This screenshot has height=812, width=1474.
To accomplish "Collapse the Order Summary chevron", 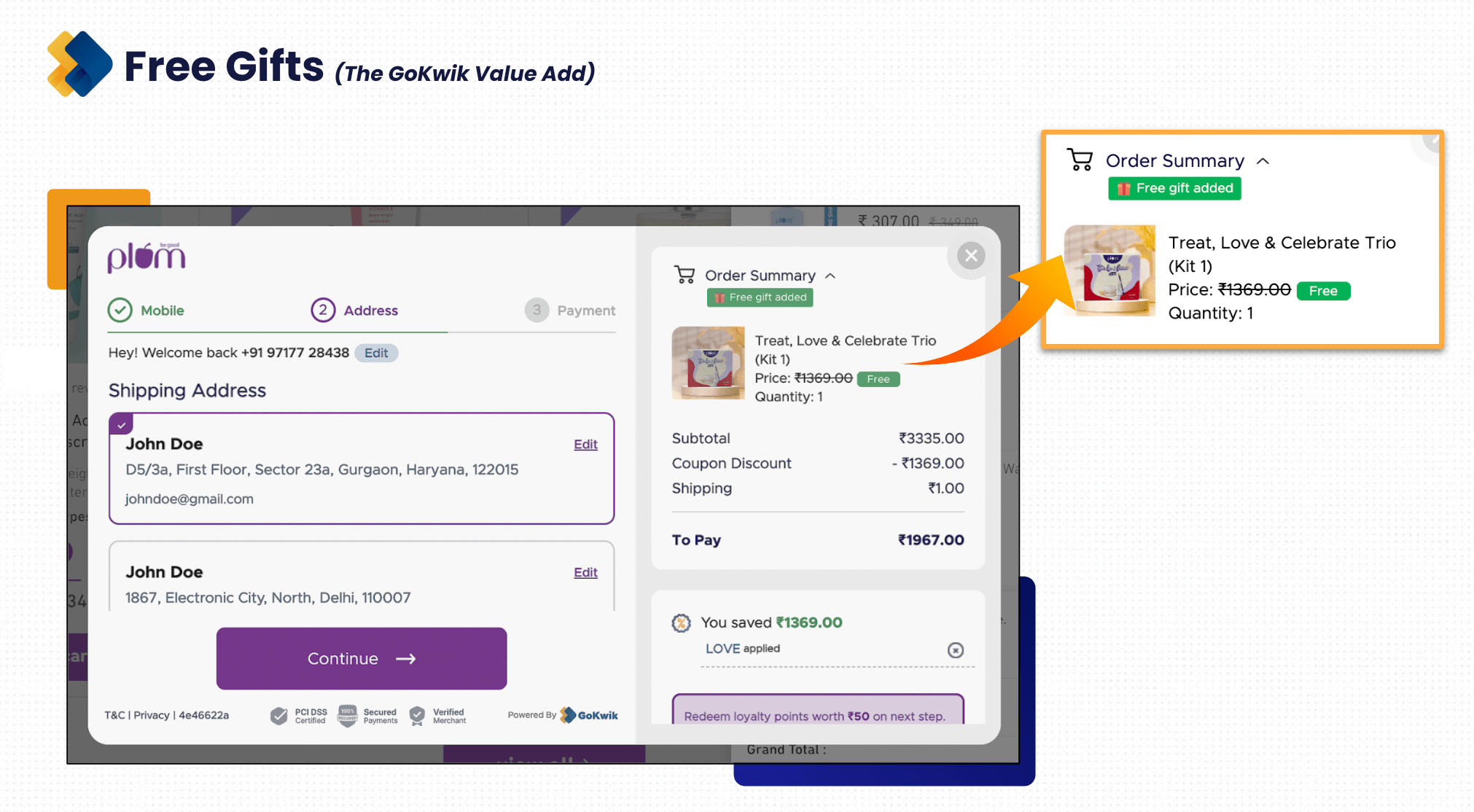I will click(x=830, y=276).
